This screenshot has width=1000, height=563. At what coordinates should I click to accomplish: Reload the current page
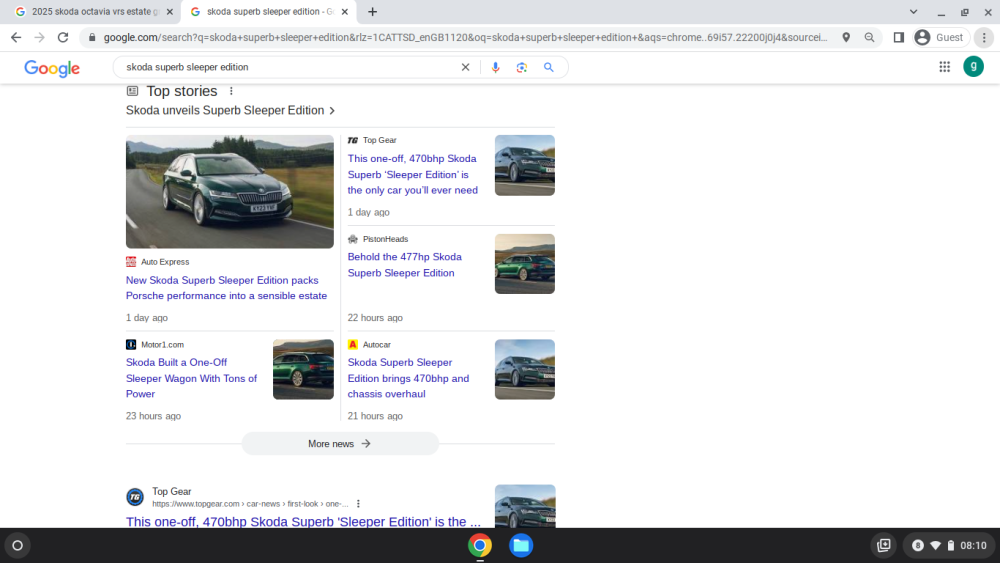pyautogui.click(x=62, y=38)
